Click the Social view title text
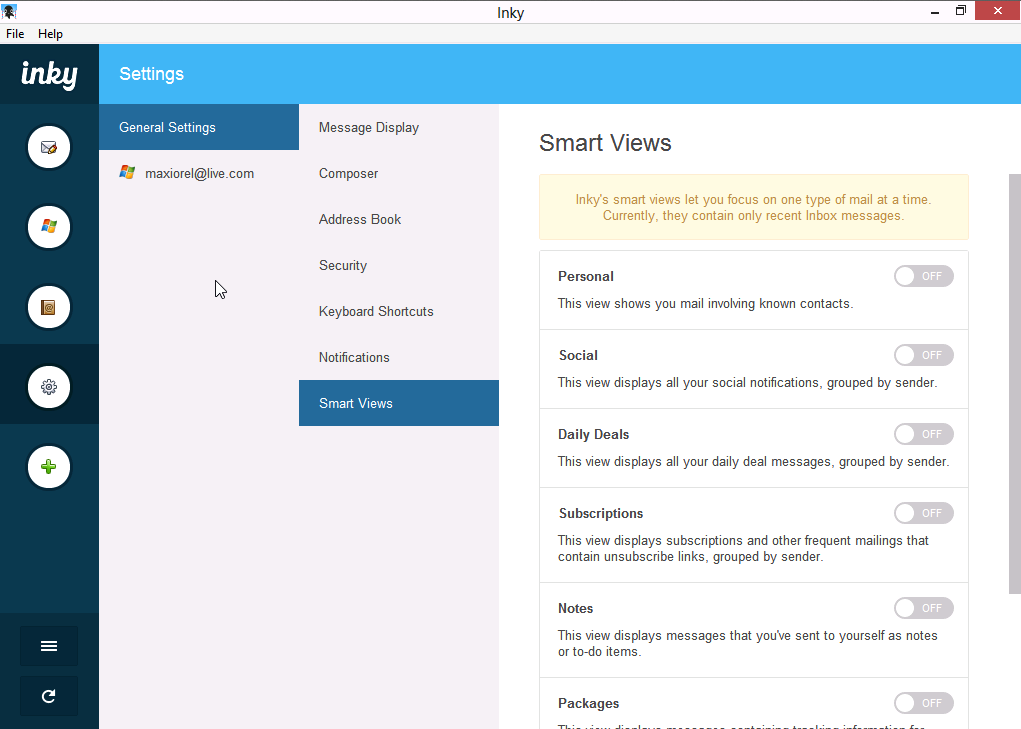1021x729 pixels. (578, 355)
